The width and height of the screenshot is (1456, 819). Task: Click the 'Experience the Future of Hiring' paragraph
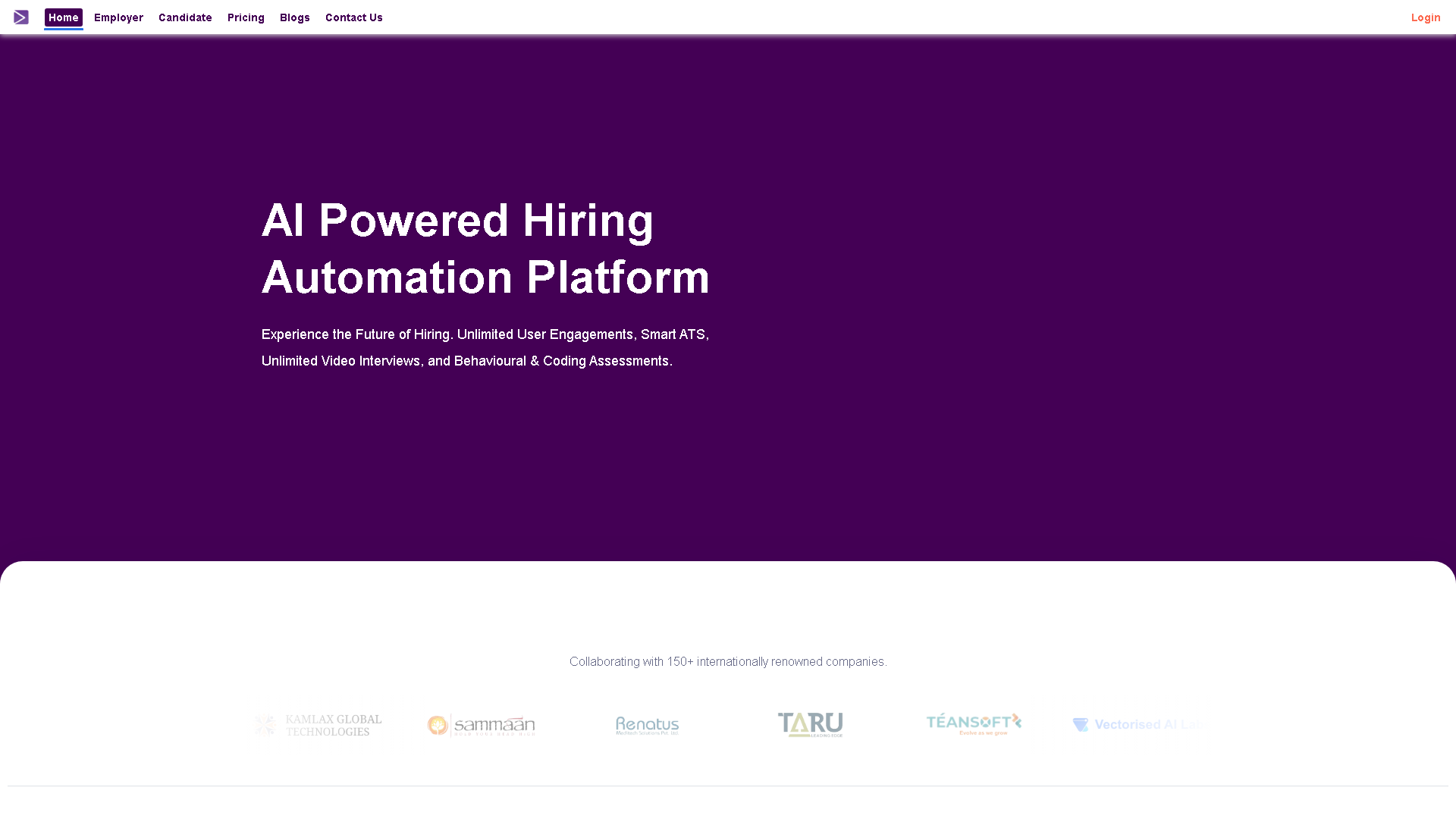click(485, 347)
